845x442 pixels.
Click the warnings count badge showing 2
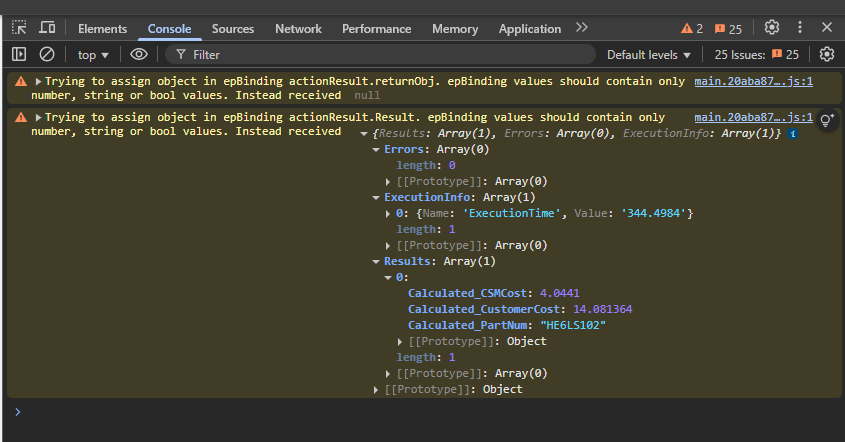tap(691, 29)
